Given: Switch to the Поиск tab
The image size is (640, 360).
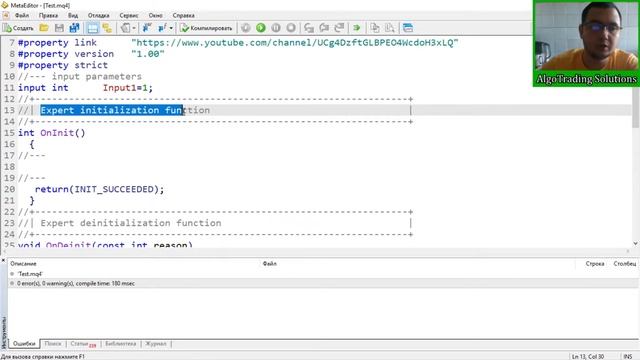Looking at the screenshot, I should click(53, 344).
